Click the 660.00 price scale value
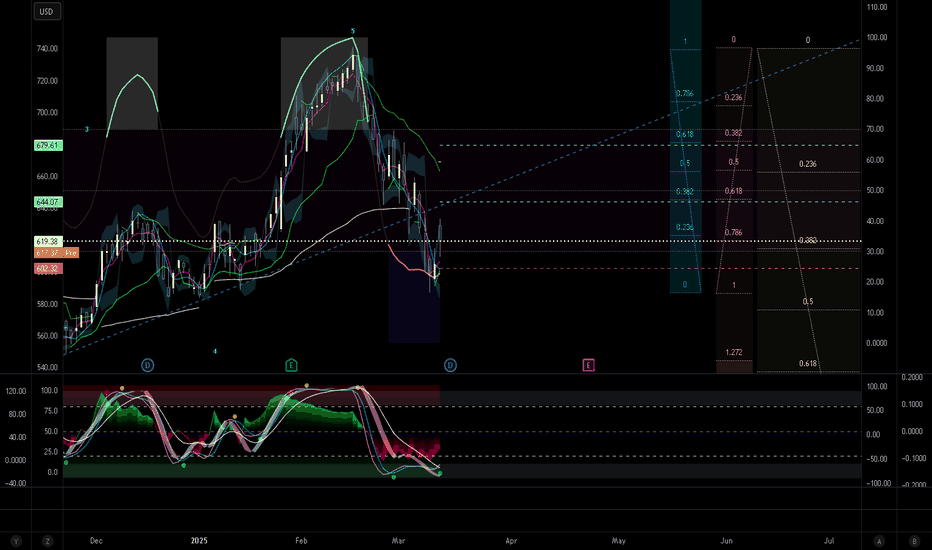 pyautogui.click(x=48, y=177)
